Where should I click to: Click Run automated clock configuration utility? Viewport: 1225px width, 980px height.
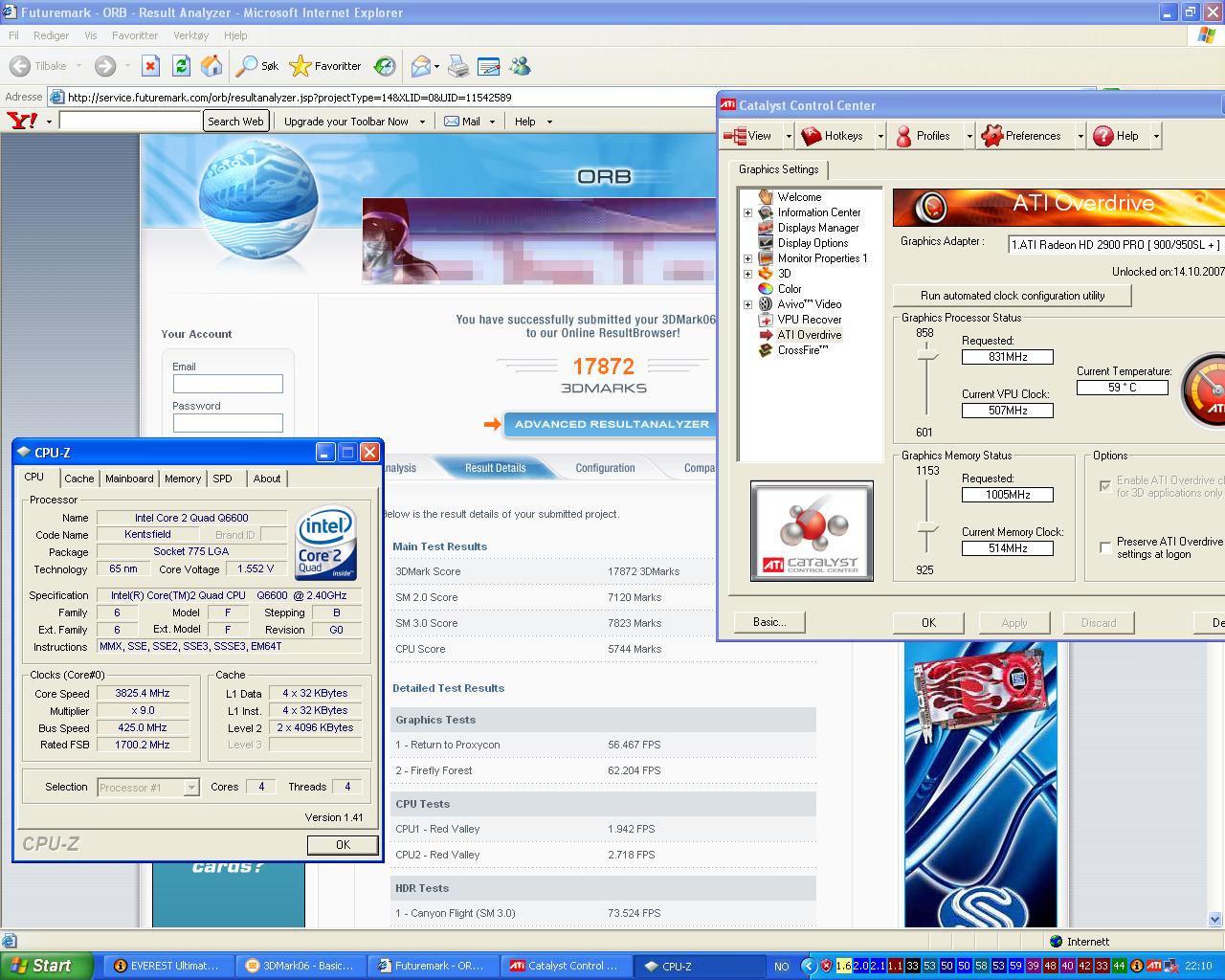click(1013, 296)
